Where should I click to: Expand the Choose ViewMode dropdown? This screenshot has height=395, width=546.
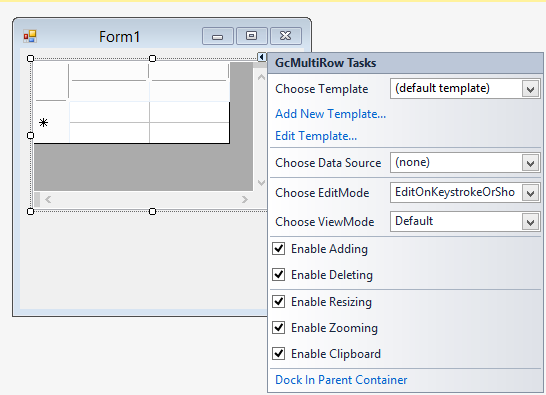[x=530, y=222]
